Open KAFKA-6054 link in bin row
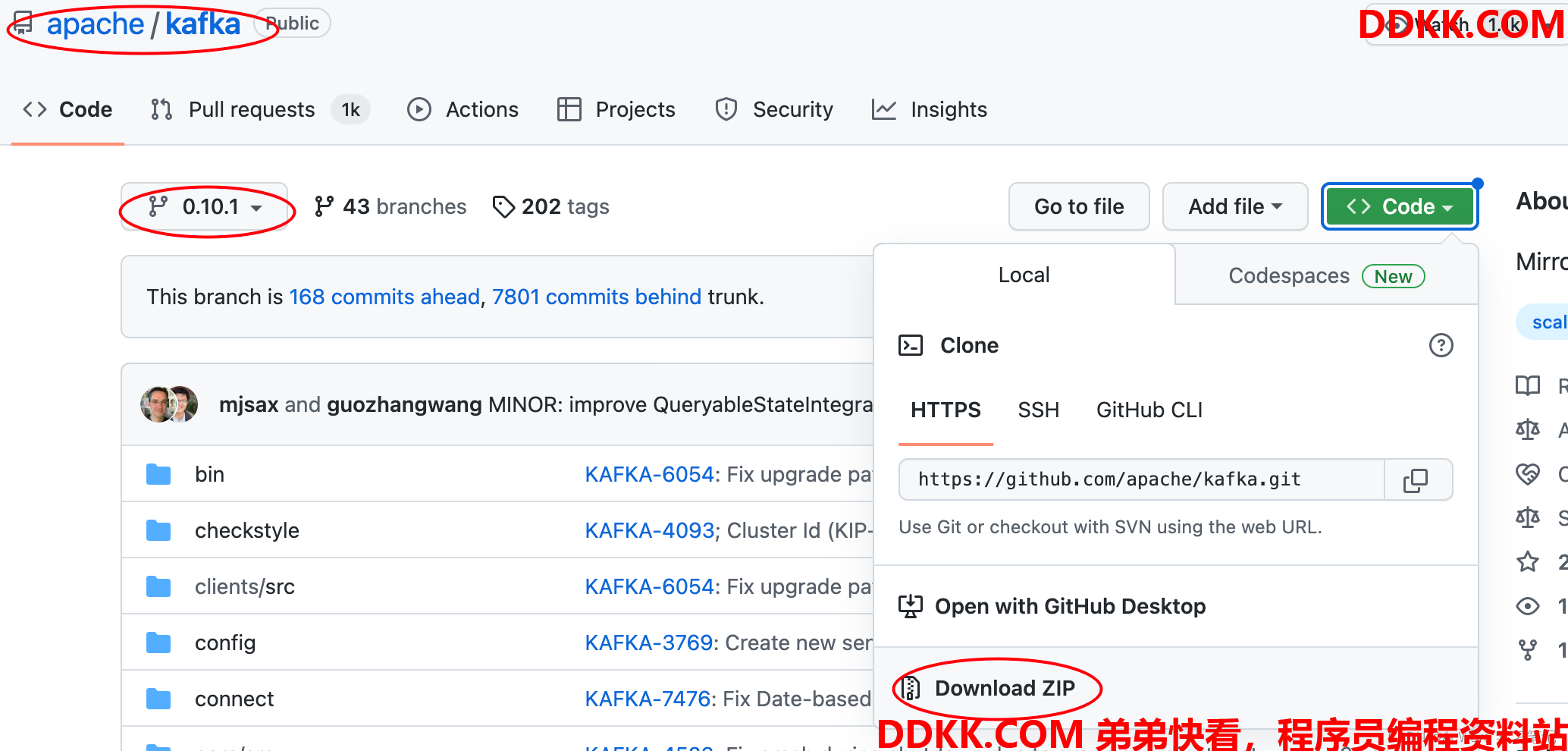1568x751 pixels. [x=650, y=474]
